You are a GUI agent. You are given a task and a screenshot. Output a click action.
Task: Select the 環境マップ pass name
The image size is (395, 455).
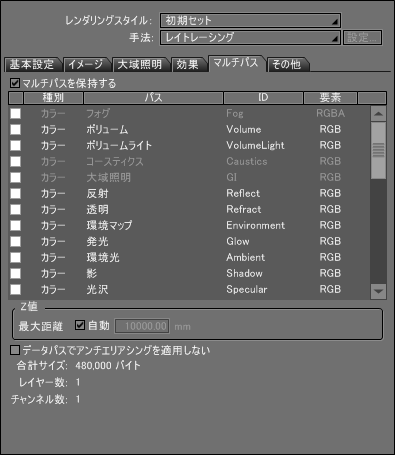pos(109,225)
